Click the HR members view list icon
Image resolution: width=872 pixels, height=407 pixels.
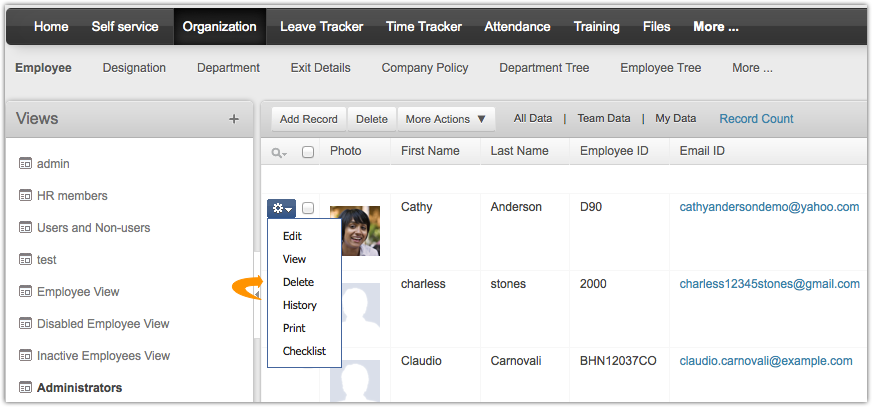coord(25,195)
